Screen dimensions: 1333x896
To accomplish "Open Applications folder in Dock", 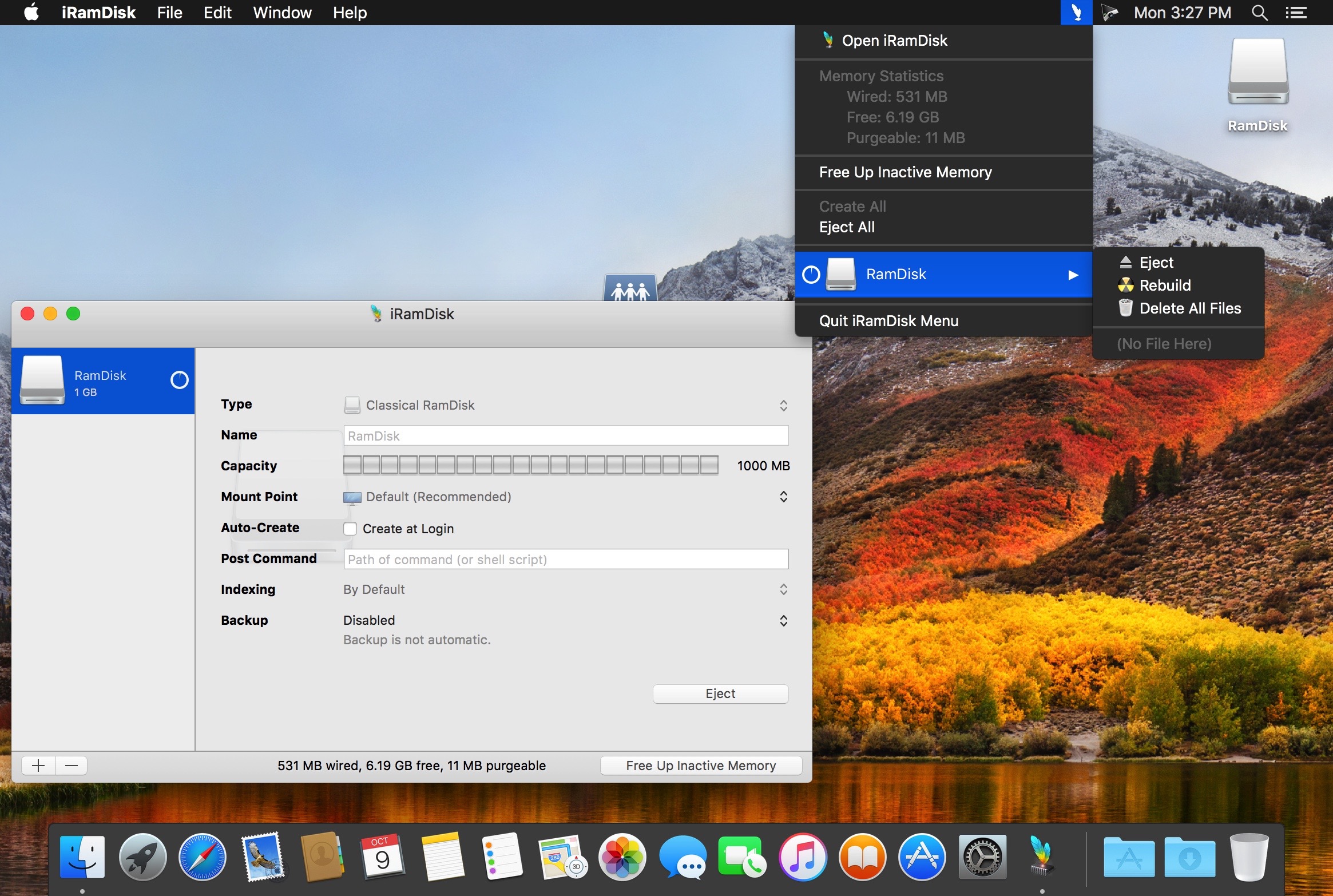I will pyautogui.click(x=1129, y=857).
